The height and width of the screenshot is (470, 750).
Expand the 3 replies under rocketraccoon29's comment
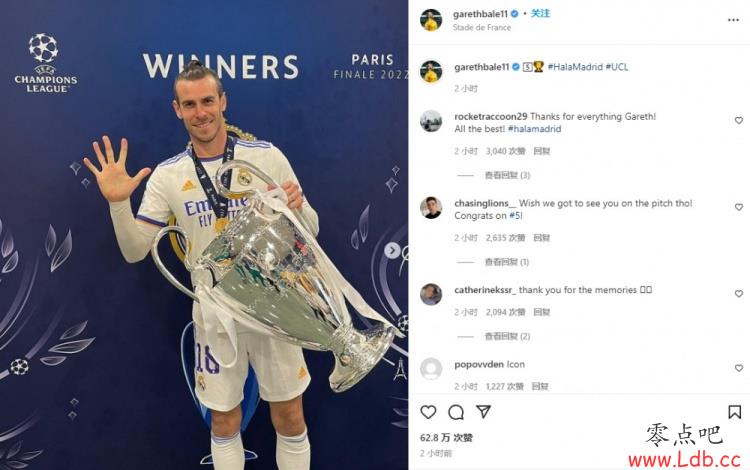point(507,175)
